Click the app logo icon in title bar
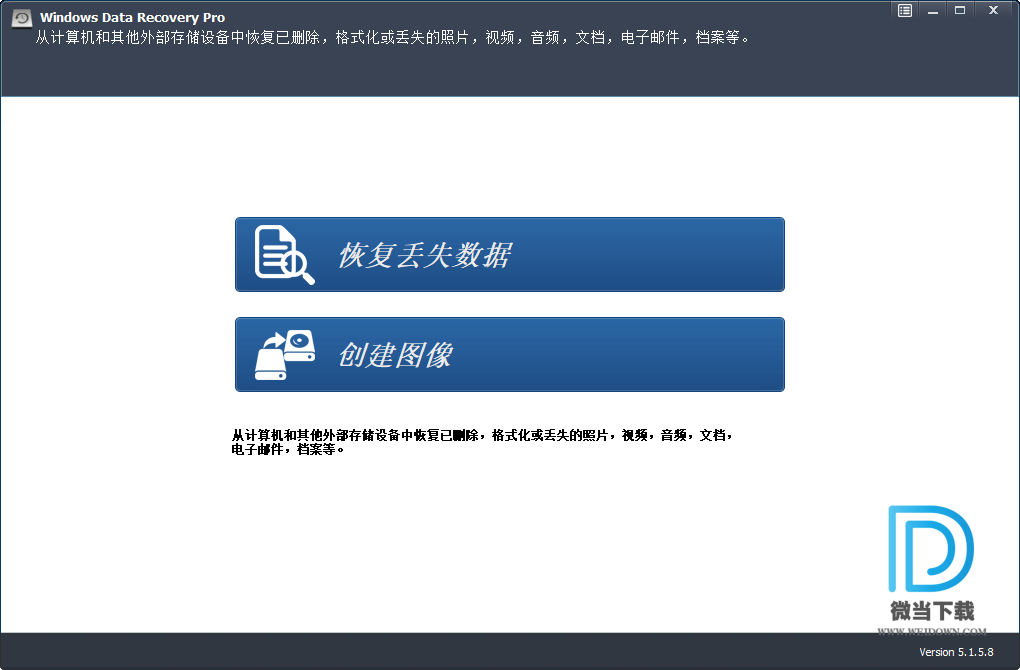Image resolution: width=1020 pixels, height=670 pixels. point(21,18)
